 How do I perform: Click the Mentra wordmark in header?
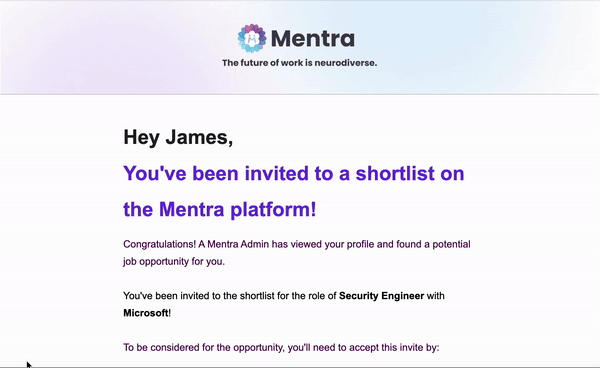point(313,38)
